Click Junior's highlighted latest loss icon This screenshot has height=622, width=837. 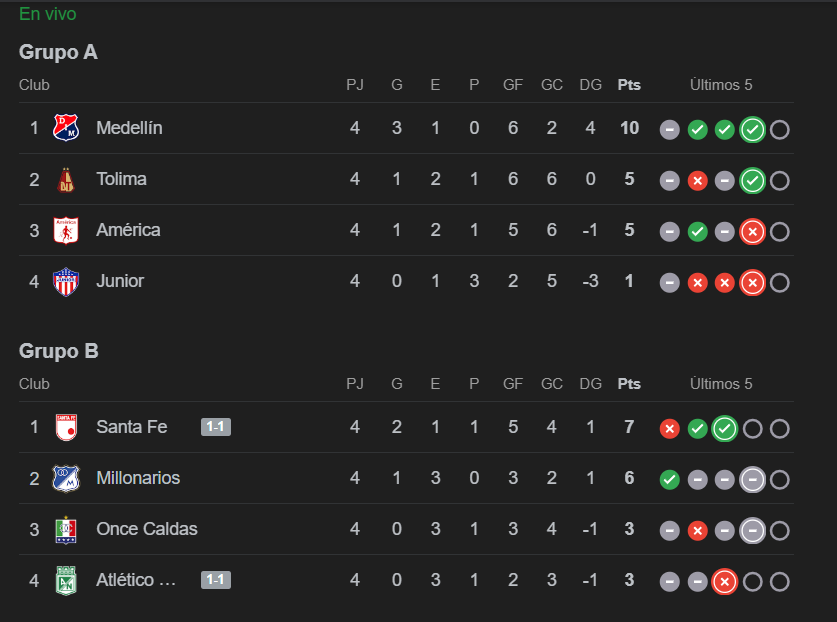pyautogui.click(x=752, y=283)
